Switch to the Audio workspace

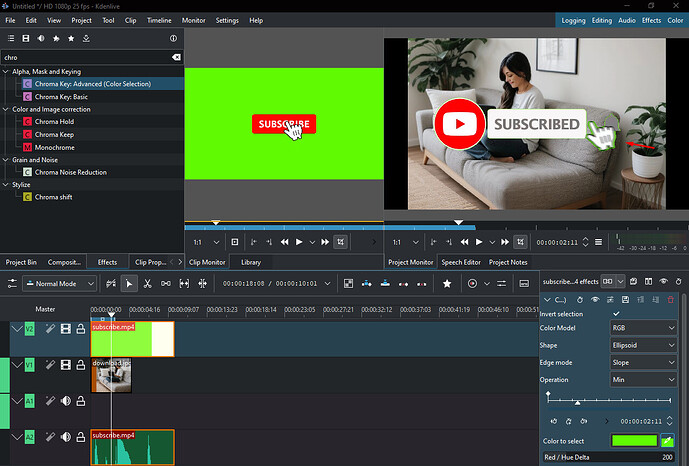[627, 20]
